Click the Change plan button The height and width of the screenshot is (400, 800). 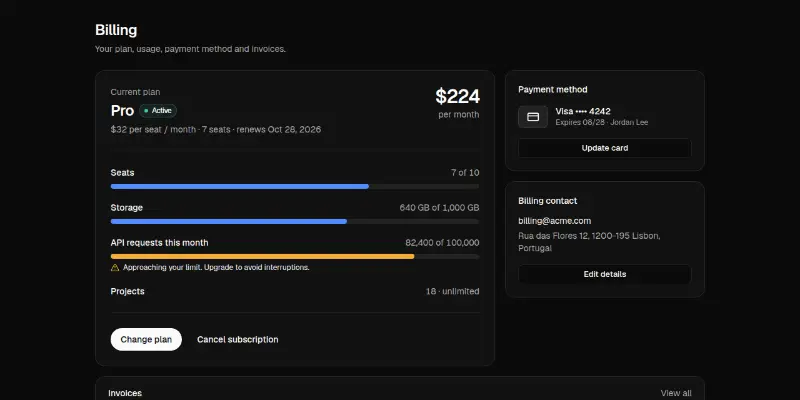coord(146,339)
